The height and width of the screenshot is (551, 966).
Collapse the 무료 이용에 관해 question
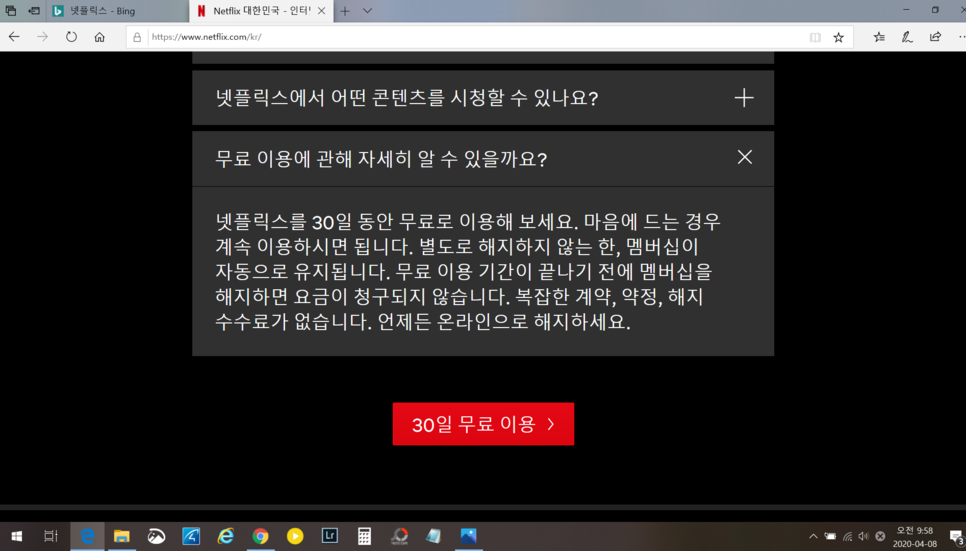[x=483, y=158]
